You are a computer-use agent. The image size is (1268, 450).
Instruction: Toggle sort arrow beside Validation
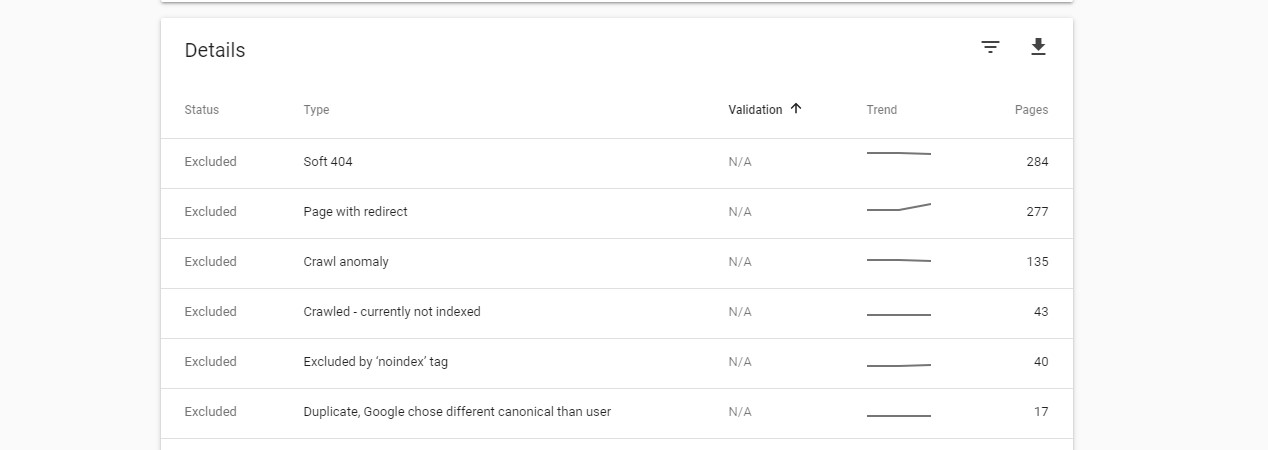[x=796, y=109]
